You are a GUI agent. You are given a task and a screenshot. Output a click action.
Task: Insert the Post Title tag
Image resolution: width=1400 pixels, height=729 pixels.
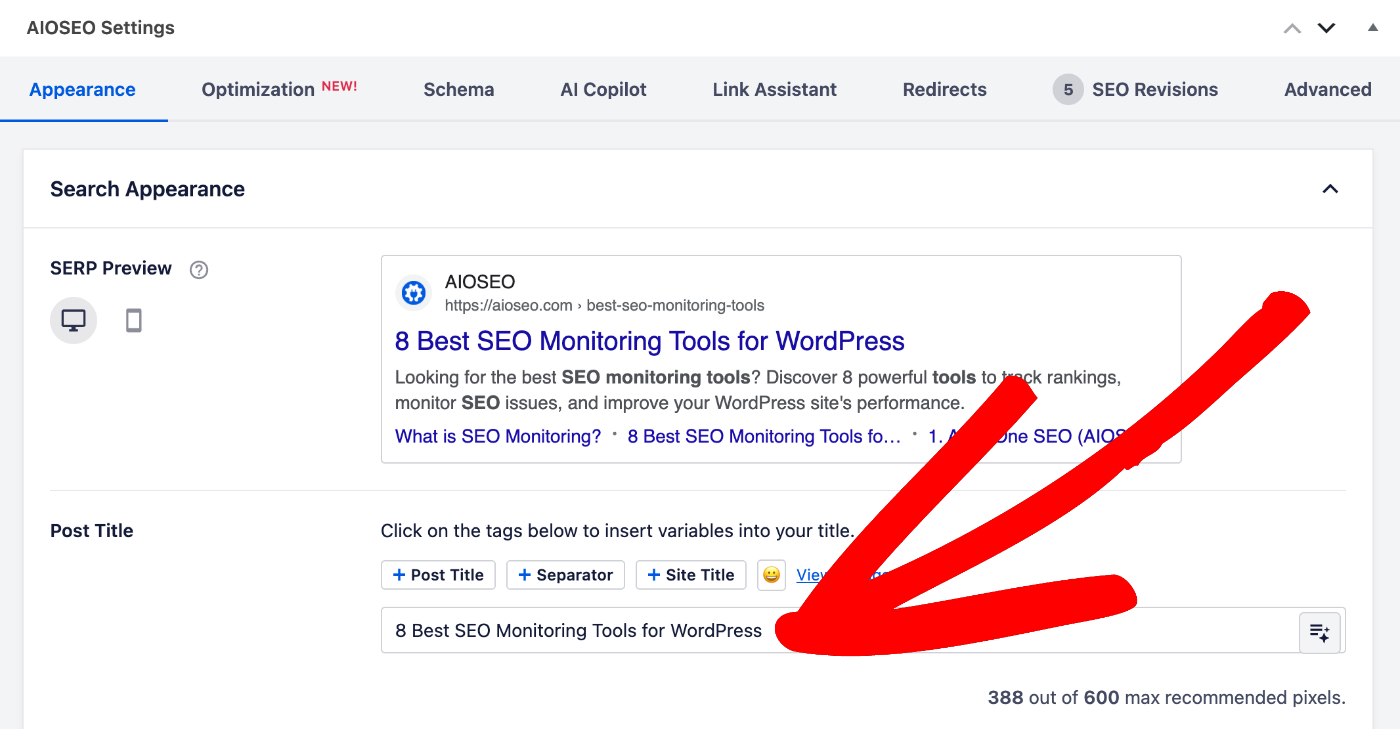(x=438, y=575)
